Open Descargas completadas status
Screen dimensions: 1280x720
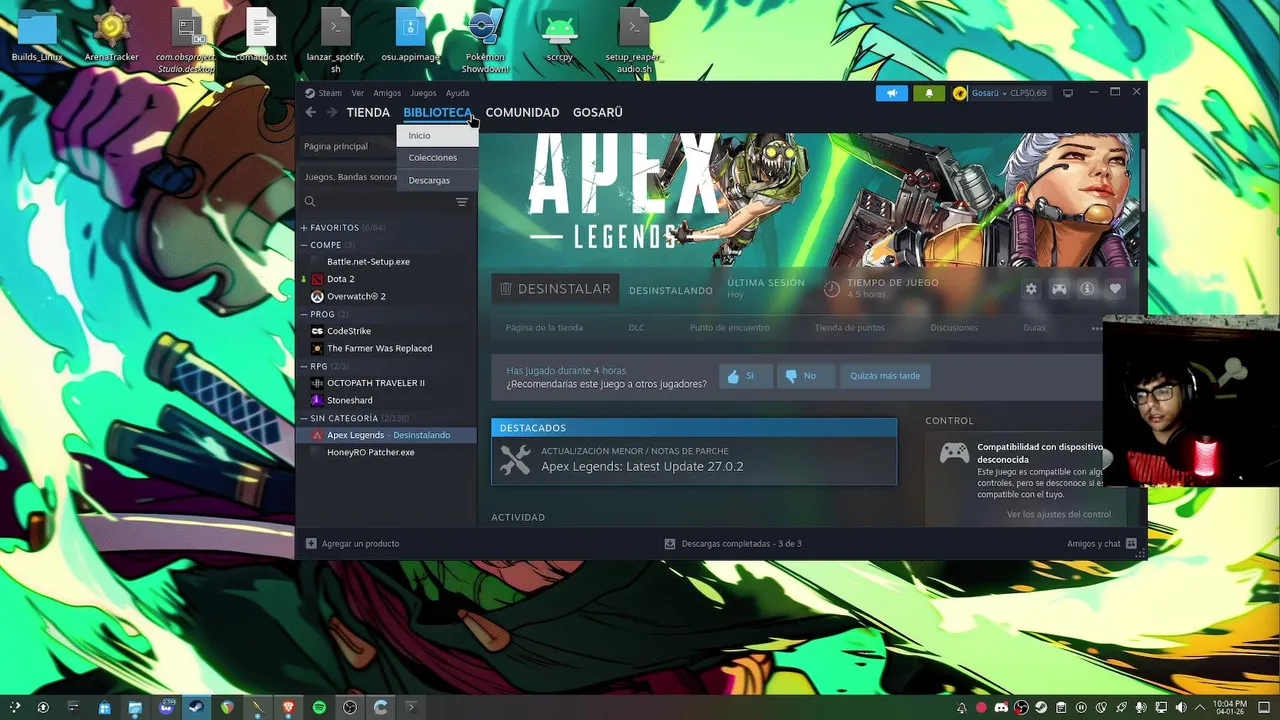(733, 544)
